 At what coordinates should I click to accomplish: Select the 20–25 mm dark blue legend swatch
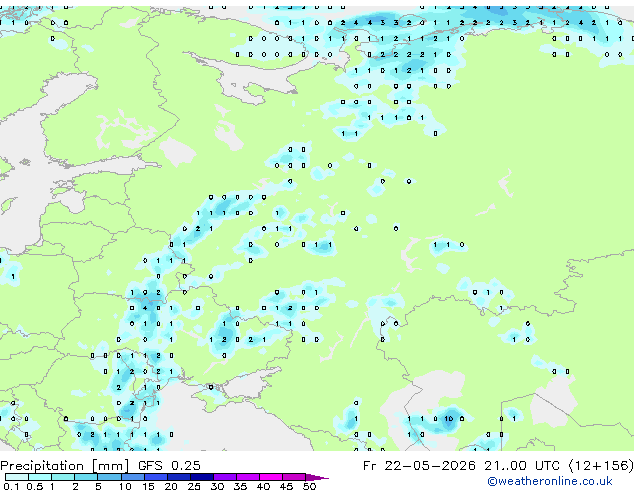click(178, 477)
